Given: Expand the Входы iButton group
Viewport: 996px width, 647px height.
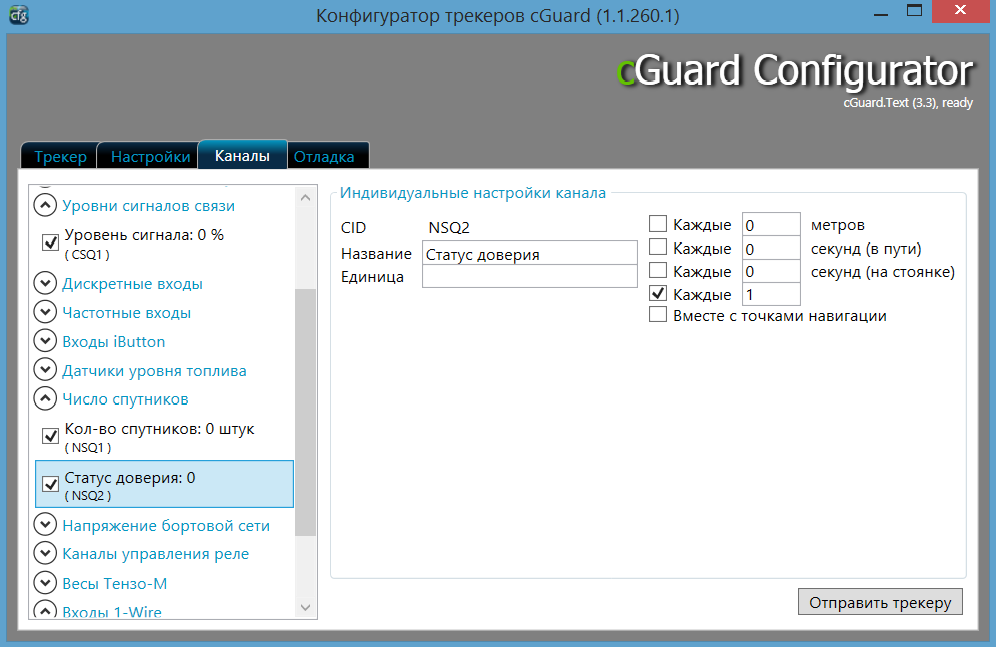Looking at the screenshot, I should pos(45,341).
